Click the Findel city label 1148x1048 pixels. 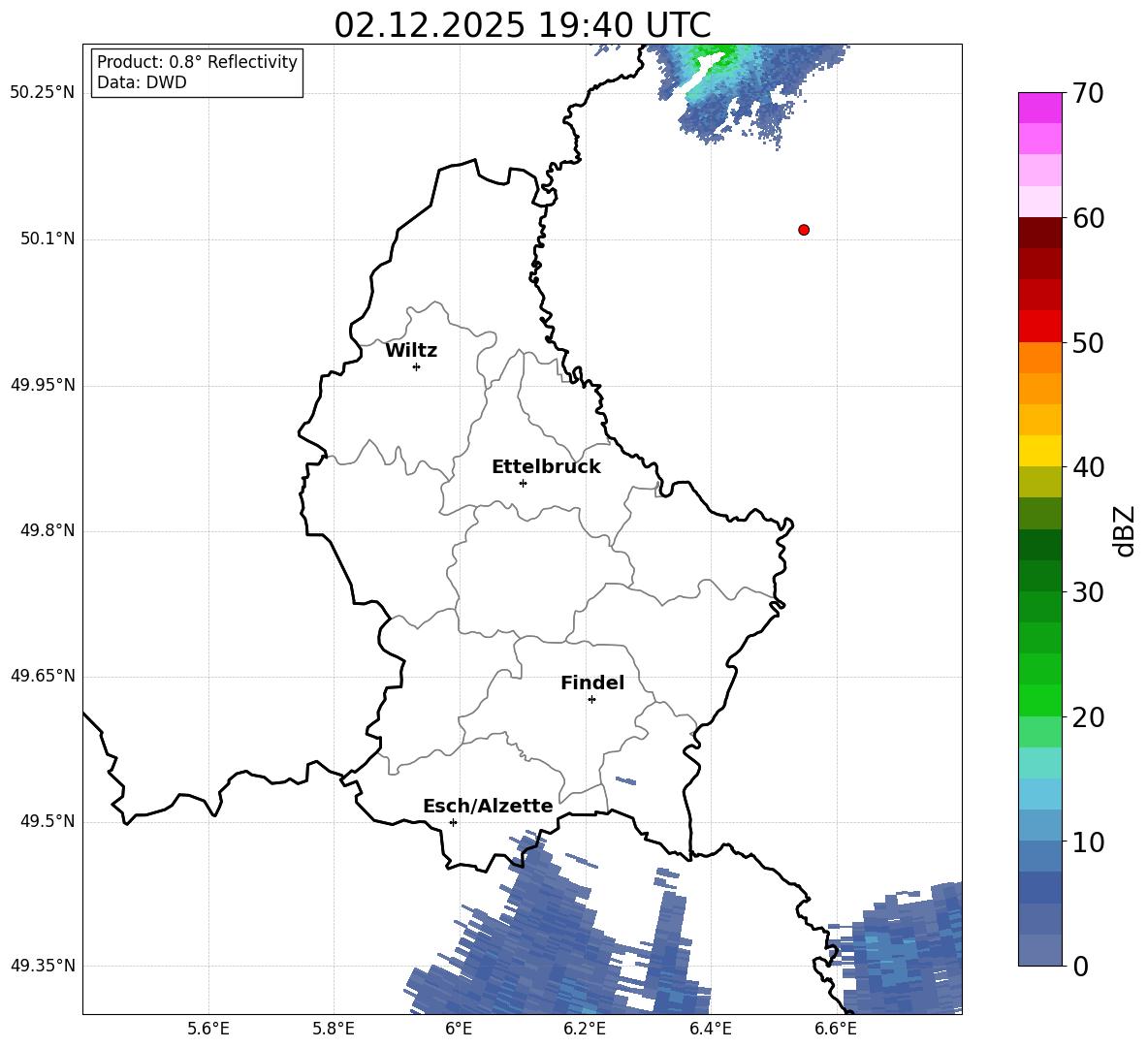coord(592,683)
